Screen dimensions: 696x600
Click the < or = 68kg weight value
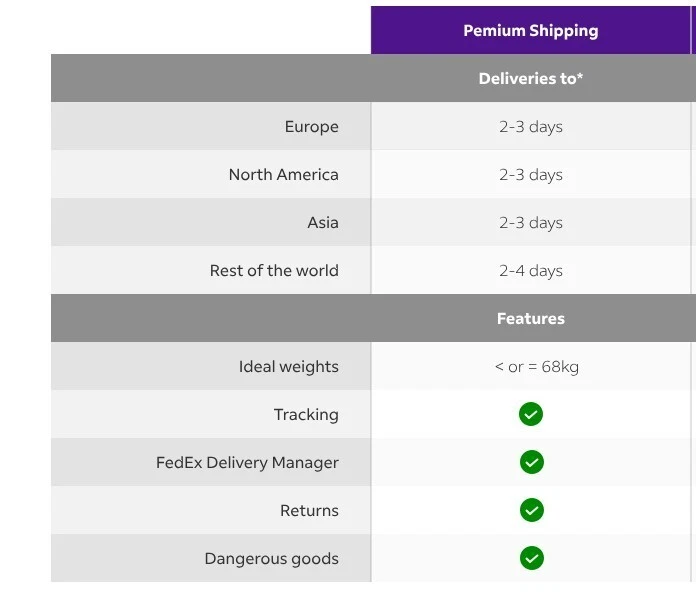[536, 366]
